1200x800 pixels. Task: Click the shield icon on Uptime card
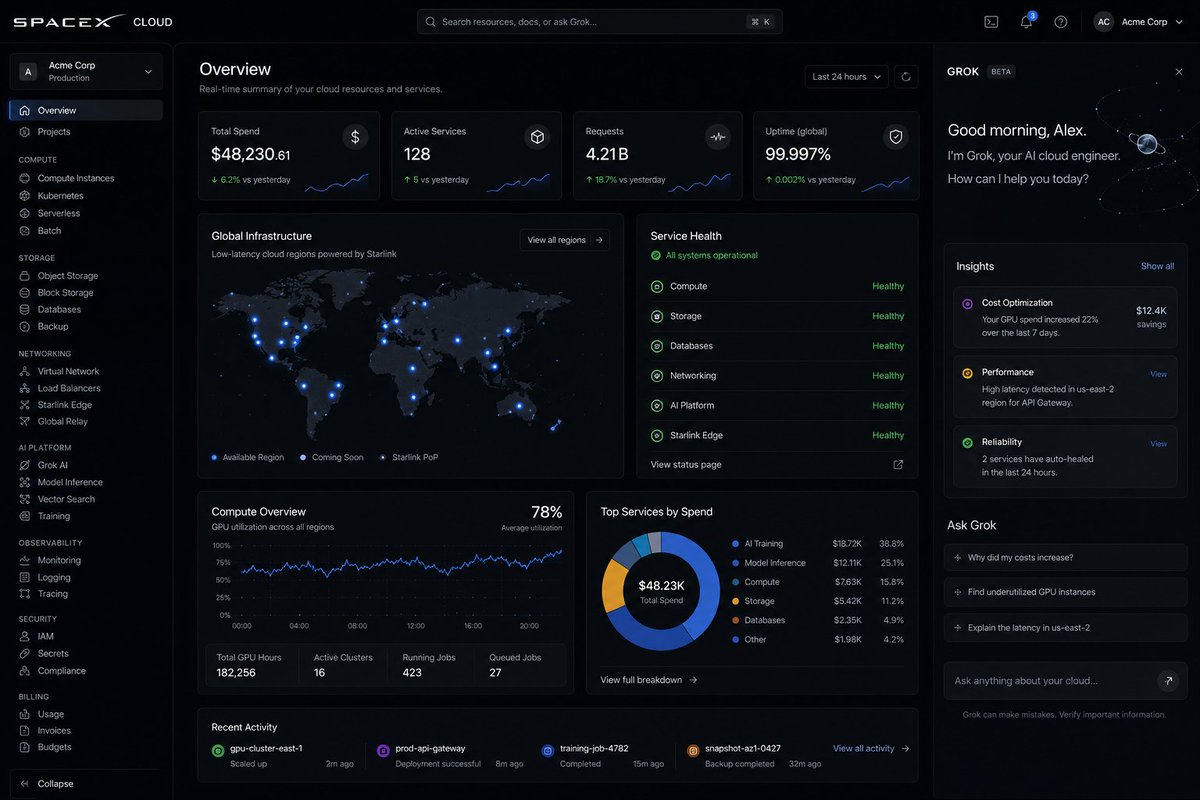(896, 138)
